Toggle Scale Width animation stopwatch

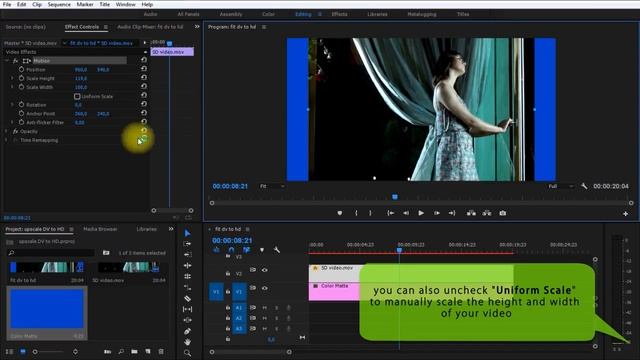[x=21, y=87]
